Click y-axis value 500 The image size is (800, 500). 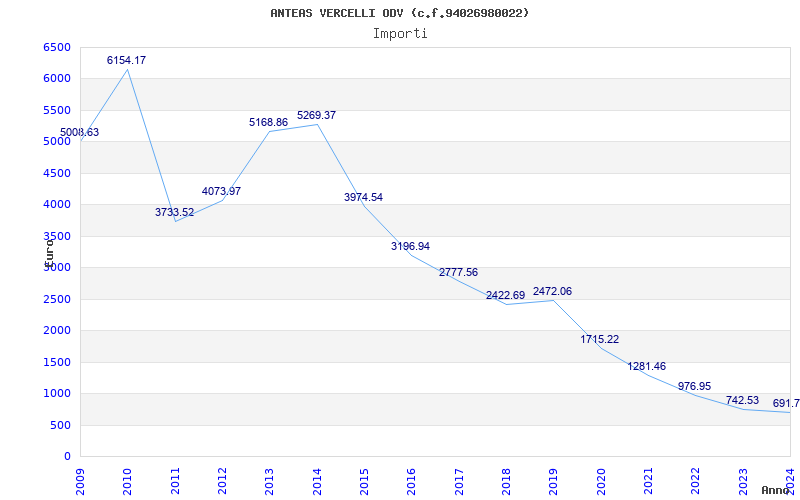point(60,425)
